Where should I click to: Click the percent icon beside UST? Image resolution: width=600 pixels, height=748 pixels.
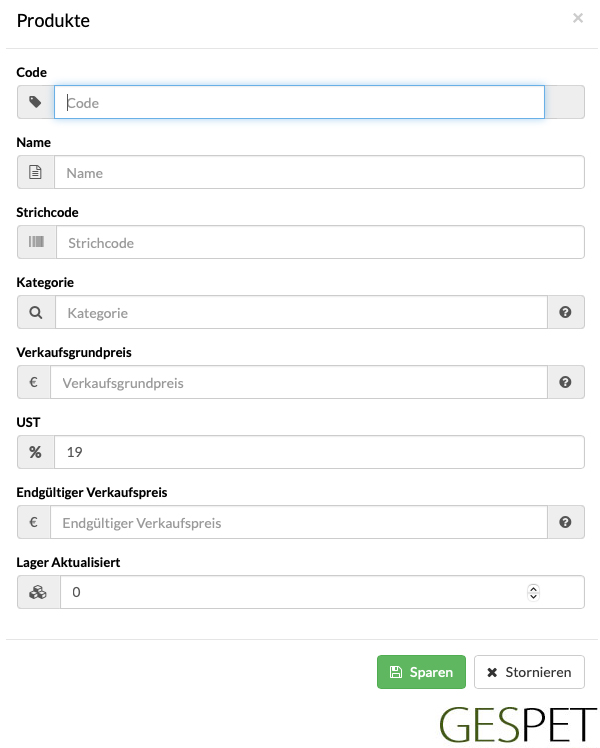point(35,452)
